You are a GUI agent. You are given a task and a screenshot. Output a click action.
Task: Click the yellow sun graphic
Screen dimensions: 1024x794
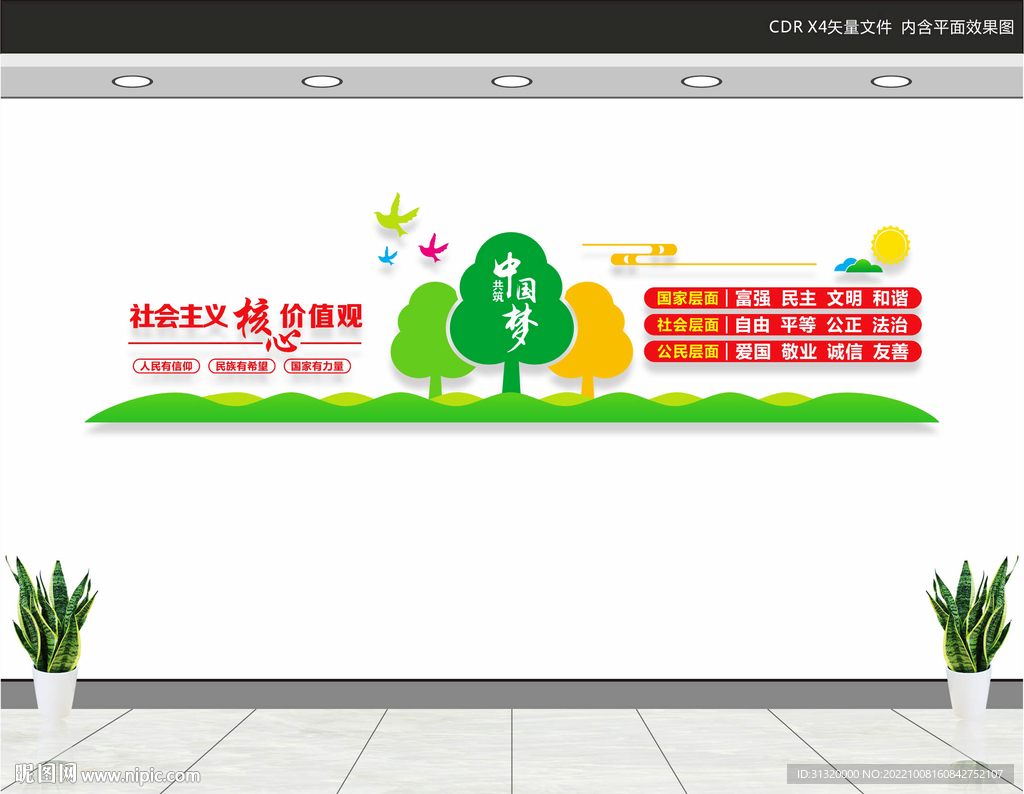pyautogui.click(x=890, y=245)
